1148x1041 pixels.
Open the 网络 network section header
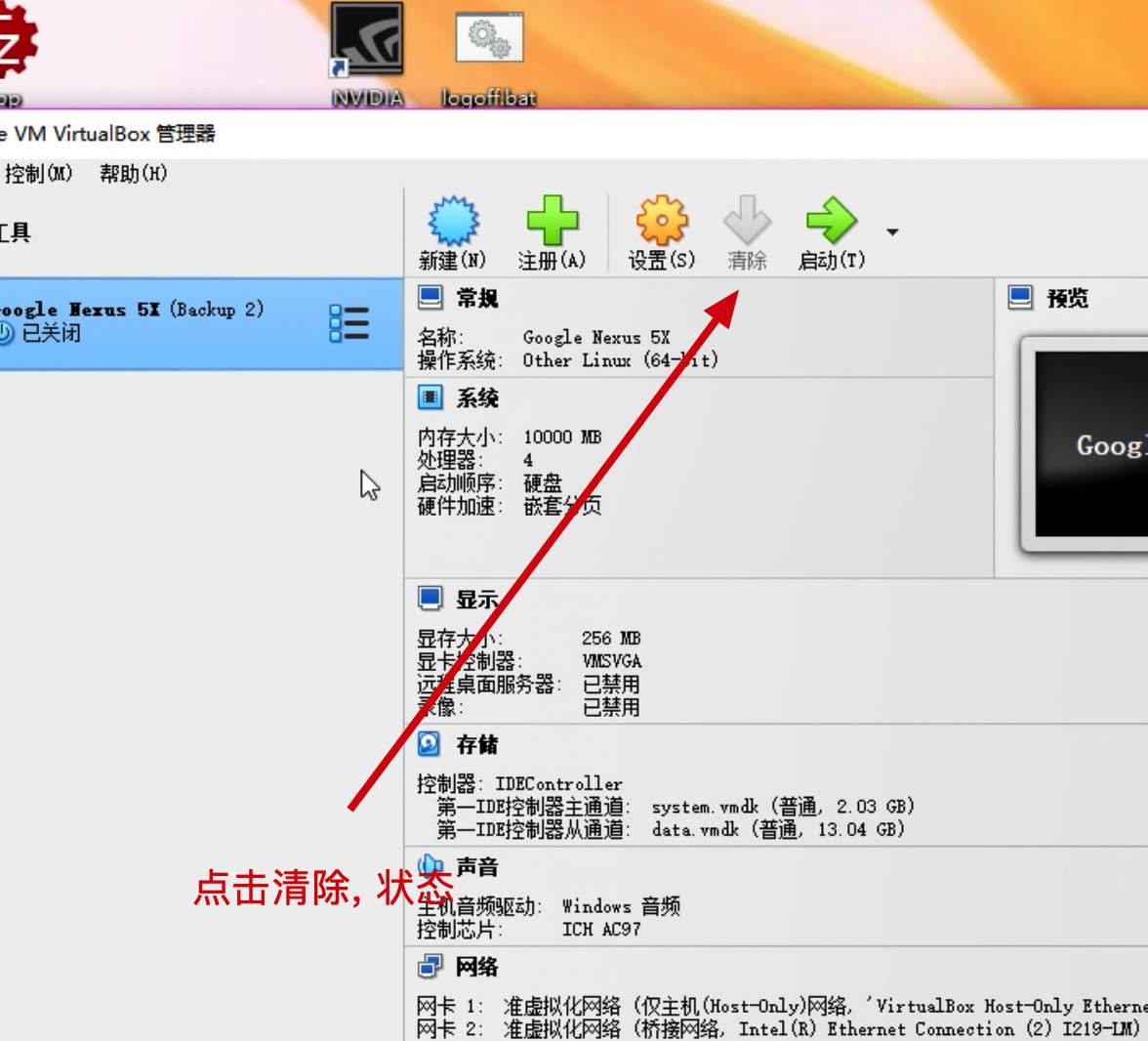coord(477,967)
